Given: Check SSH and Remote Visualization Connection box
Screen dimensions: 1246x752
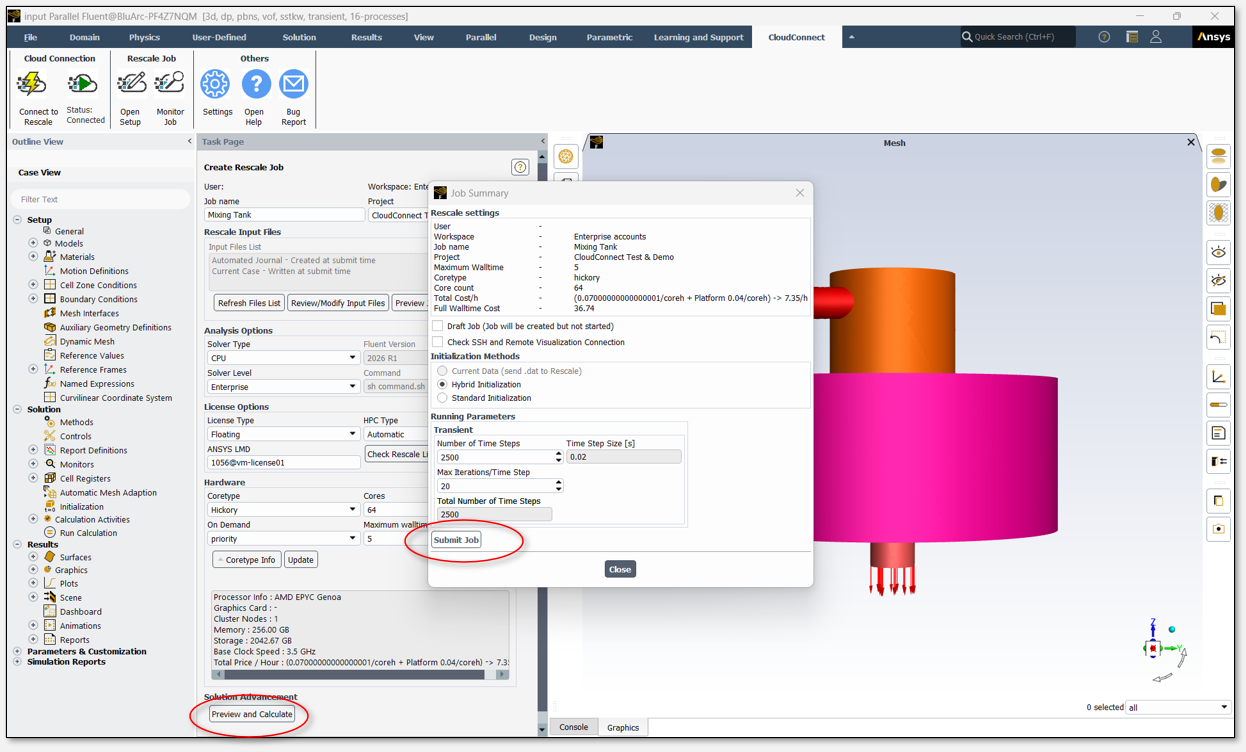Looking at the screenshot, I should (x=438, y=342).
